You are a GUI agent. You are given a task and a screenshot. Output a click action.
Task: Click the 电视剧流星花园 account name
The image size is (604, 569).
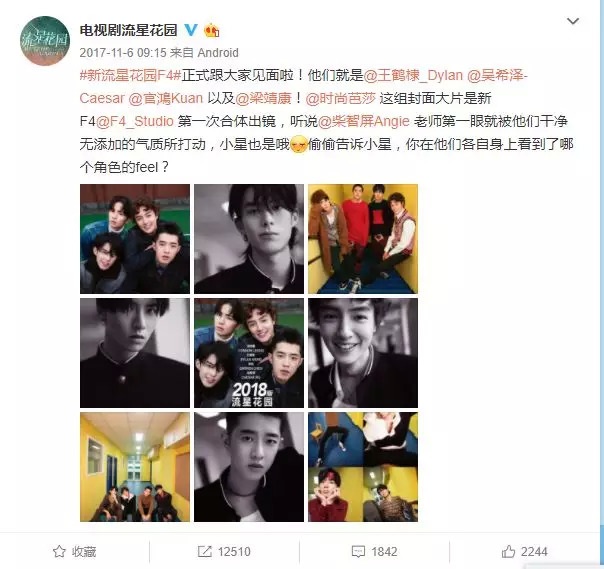click(x=128, y=30)
